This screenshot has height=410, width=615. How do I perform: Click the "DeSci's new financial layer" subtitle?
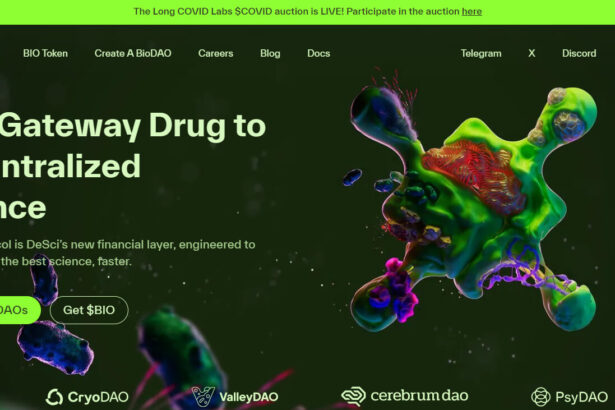pos(100,245)
